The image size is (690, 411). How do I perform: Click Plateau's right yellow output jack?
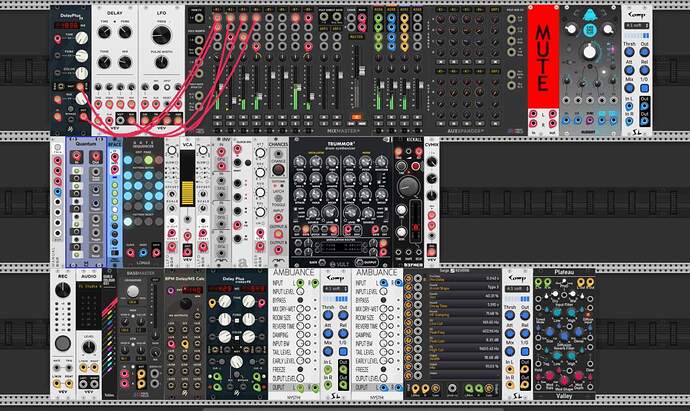590,283
